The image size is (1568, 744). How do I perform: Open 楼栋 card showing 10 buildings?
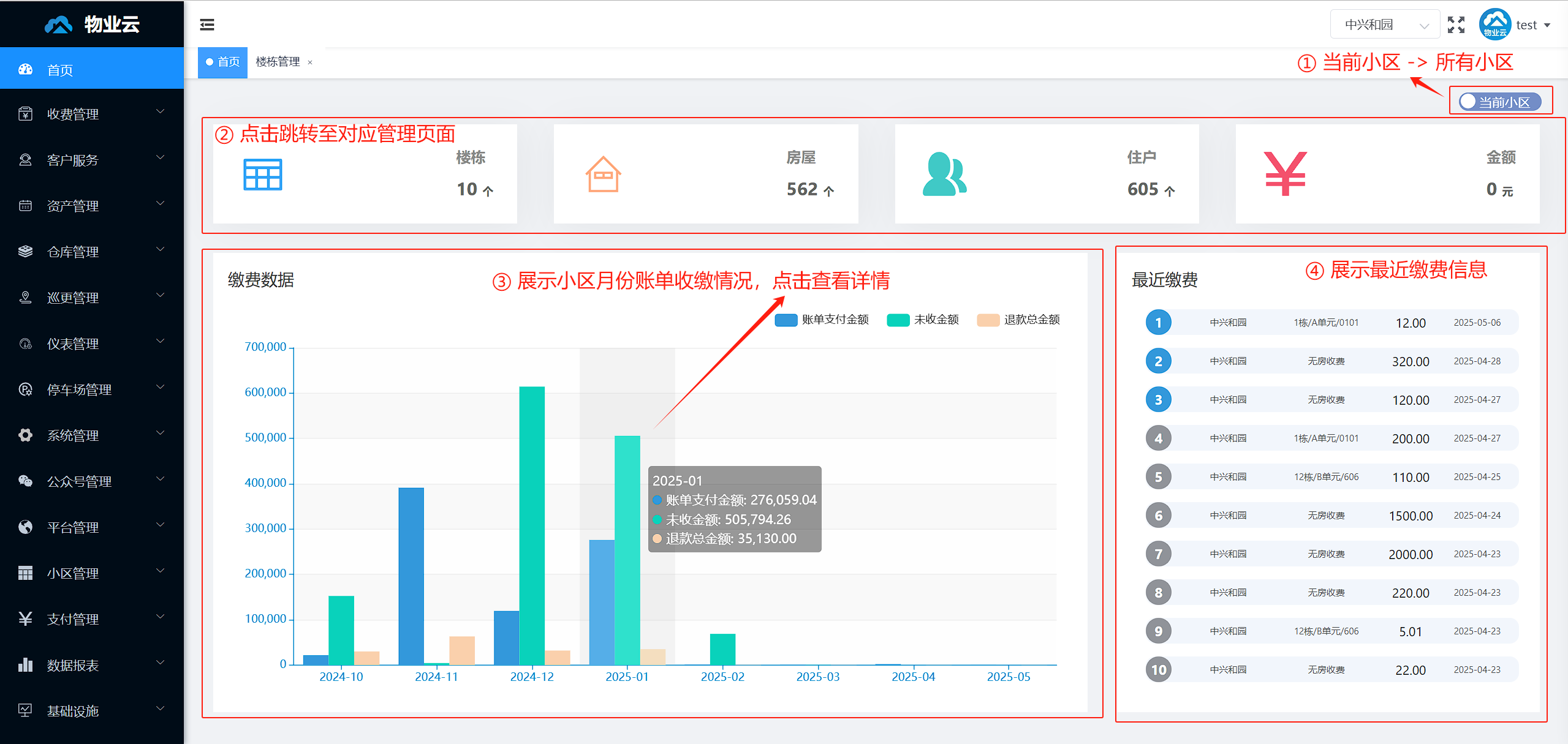365,174
